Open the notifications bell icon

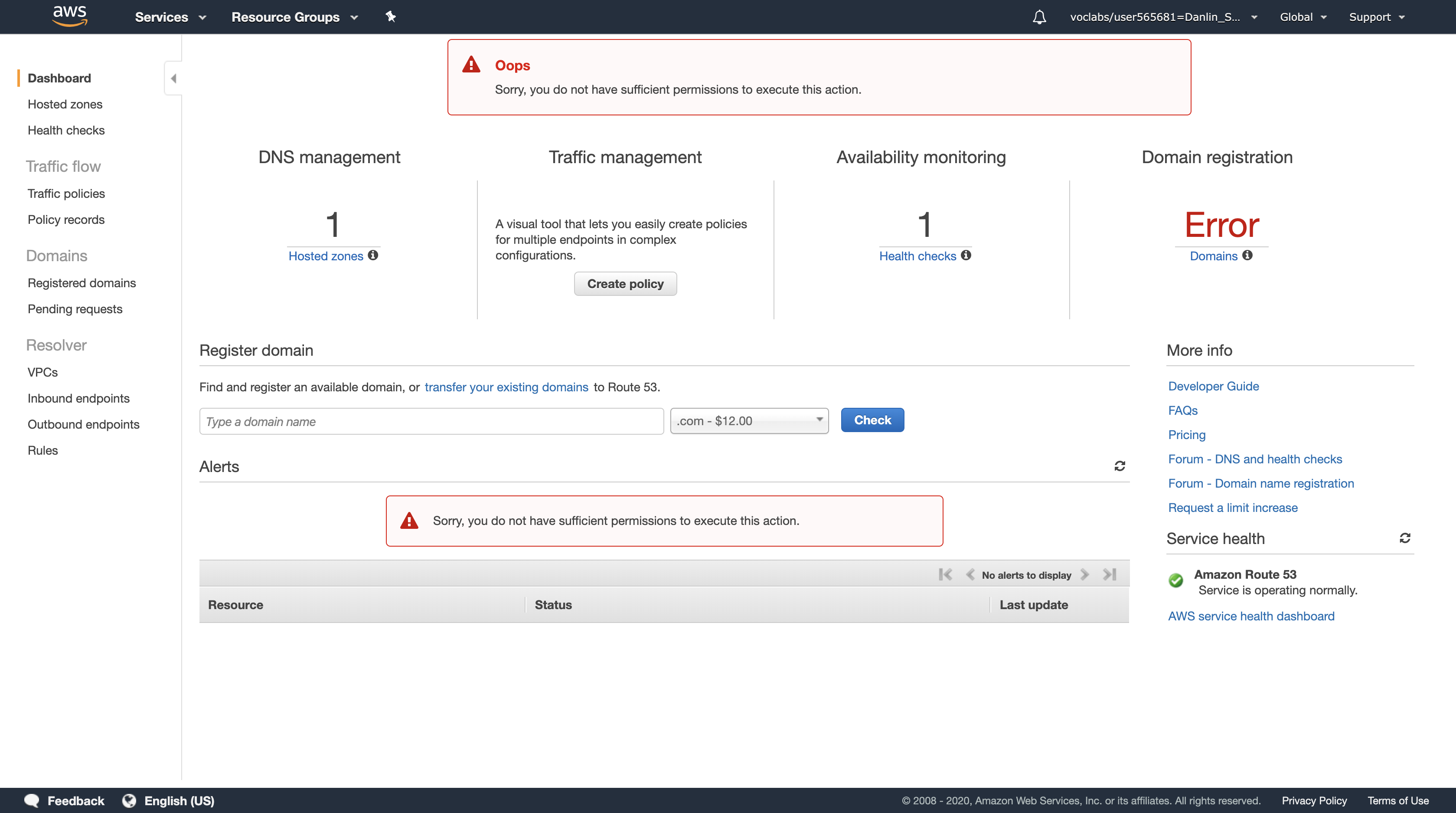click(x=1039, y=17)
